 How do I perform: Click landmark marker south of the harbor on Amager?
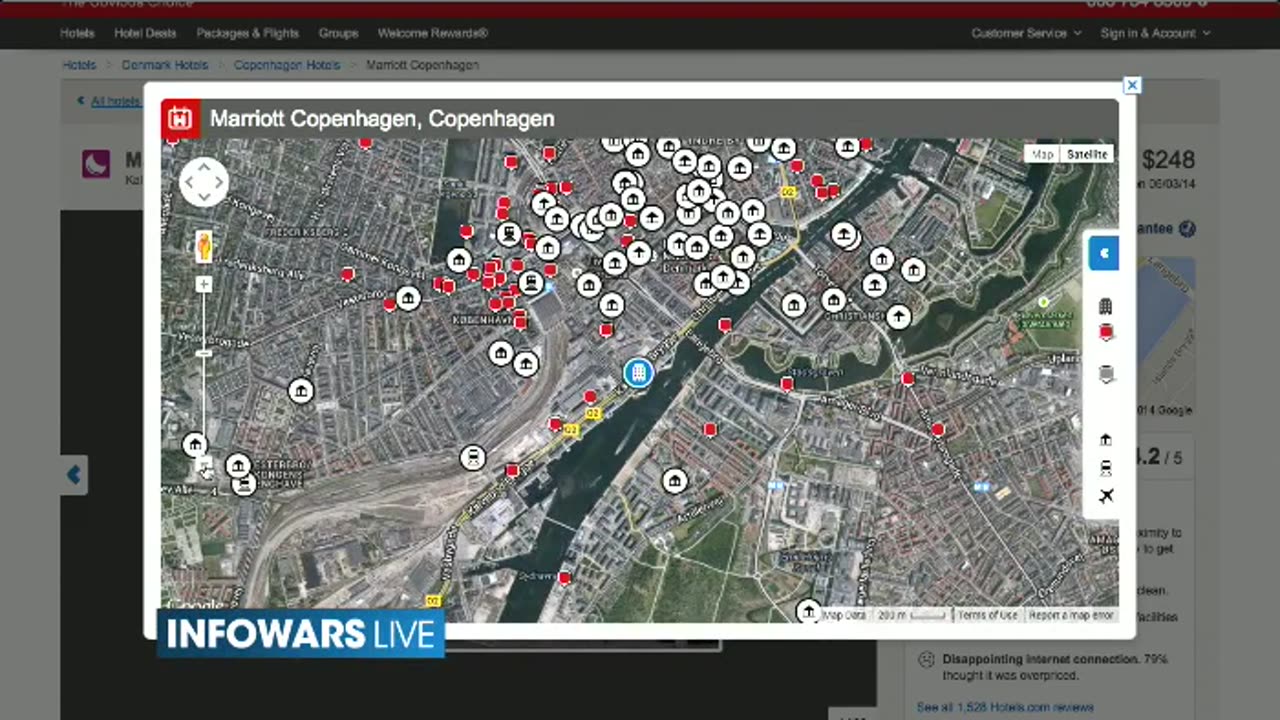(x=675, y=481)
